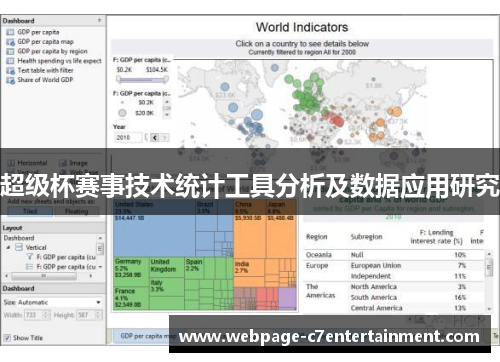Click the Width 733 field
The width and height of the screenshot is (500, 362).
pos(34,315)
